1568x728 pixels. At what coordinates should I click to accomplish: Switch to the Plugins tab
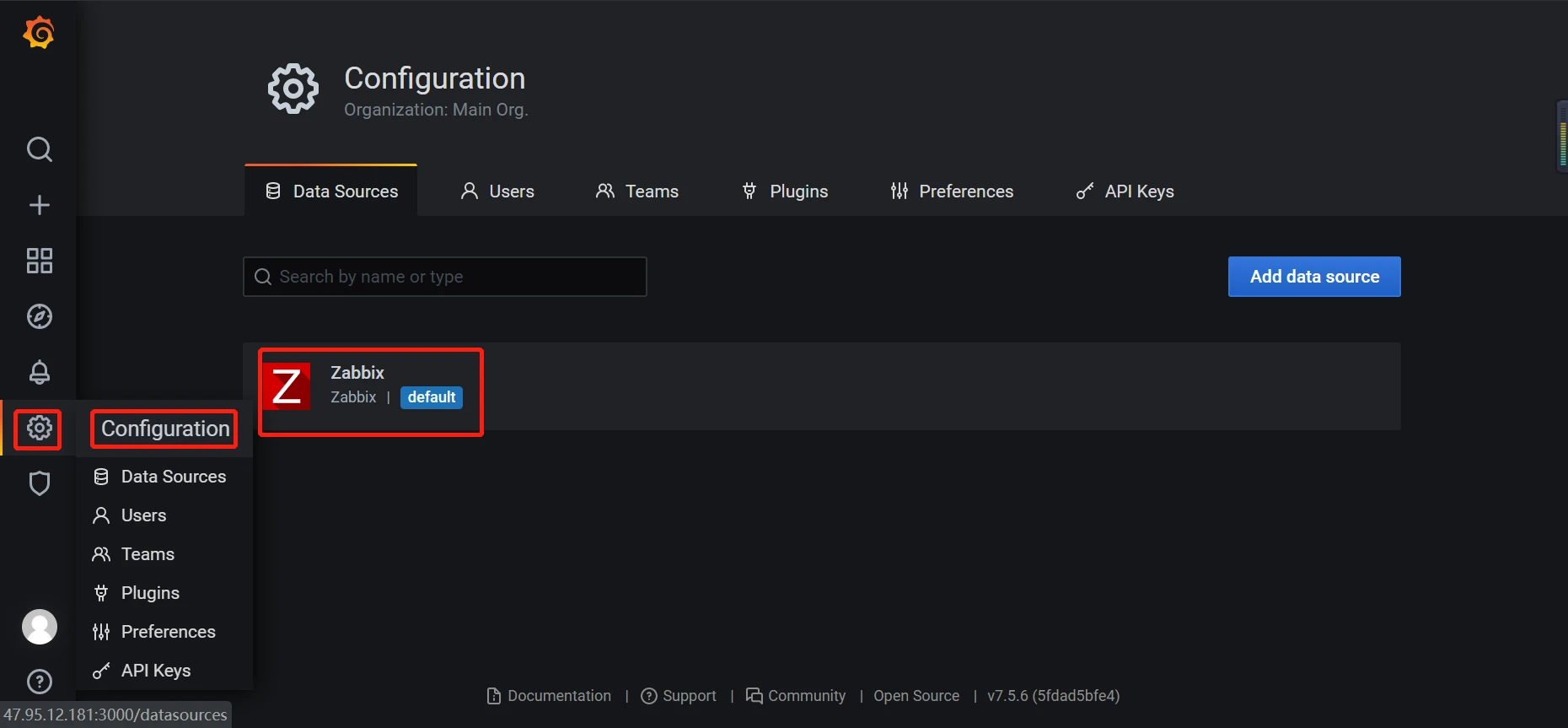tap(785, 191)
